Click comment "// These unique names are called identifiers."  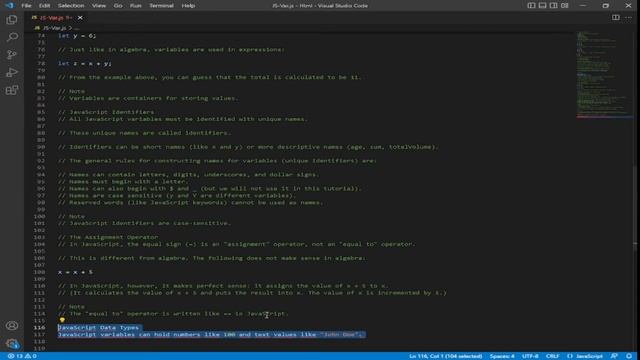click(x=144, y=133)
